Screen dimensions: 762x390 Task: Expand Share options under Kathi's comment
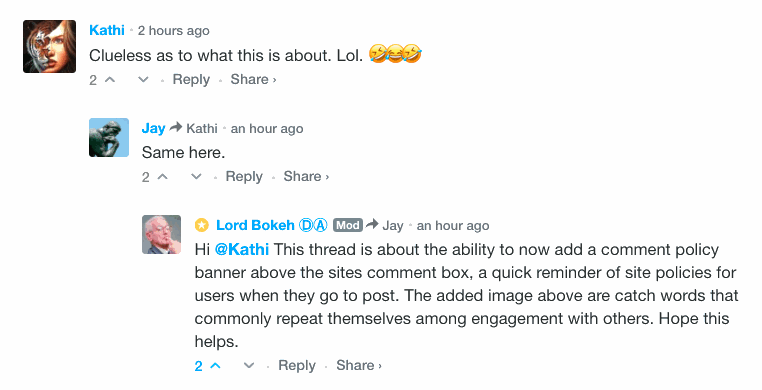[253, 80]
